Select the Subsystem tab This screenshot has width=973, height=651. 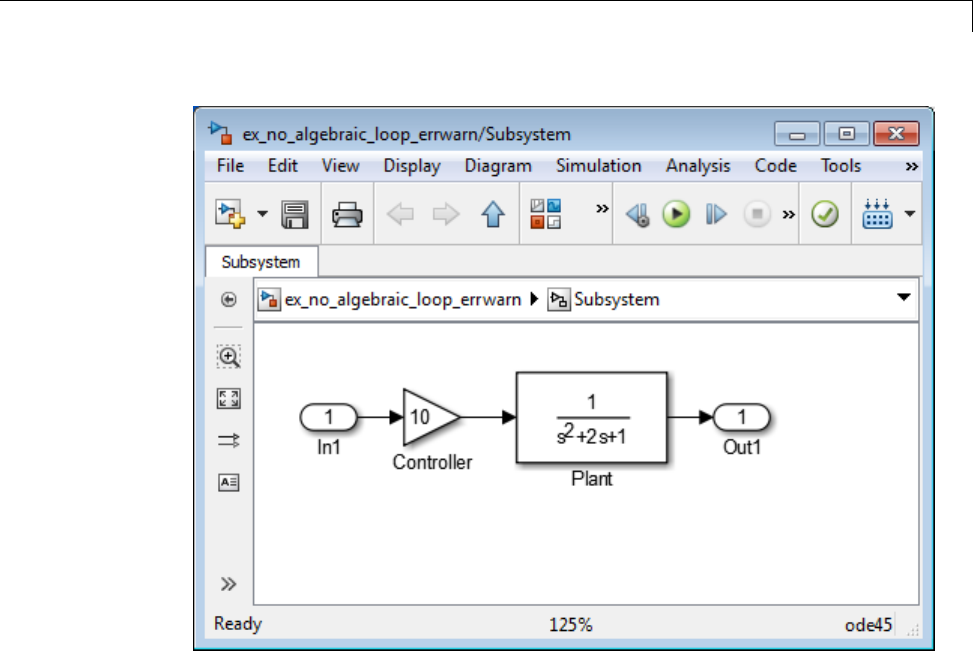point(261,262)
